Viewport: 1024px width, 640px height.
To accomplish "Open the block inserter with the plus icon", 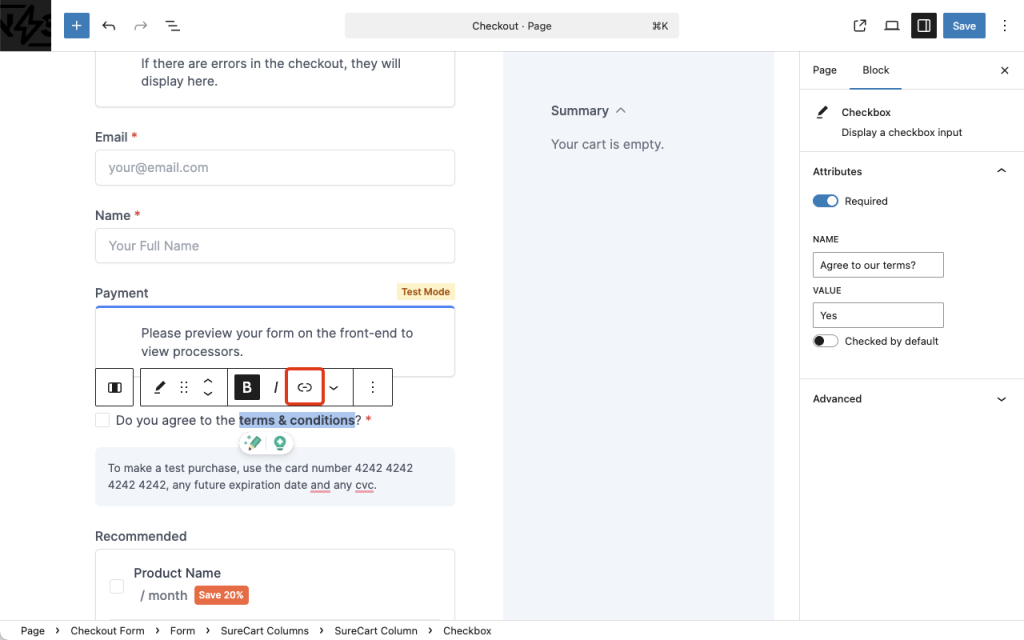I will click(x=76, y=25).
